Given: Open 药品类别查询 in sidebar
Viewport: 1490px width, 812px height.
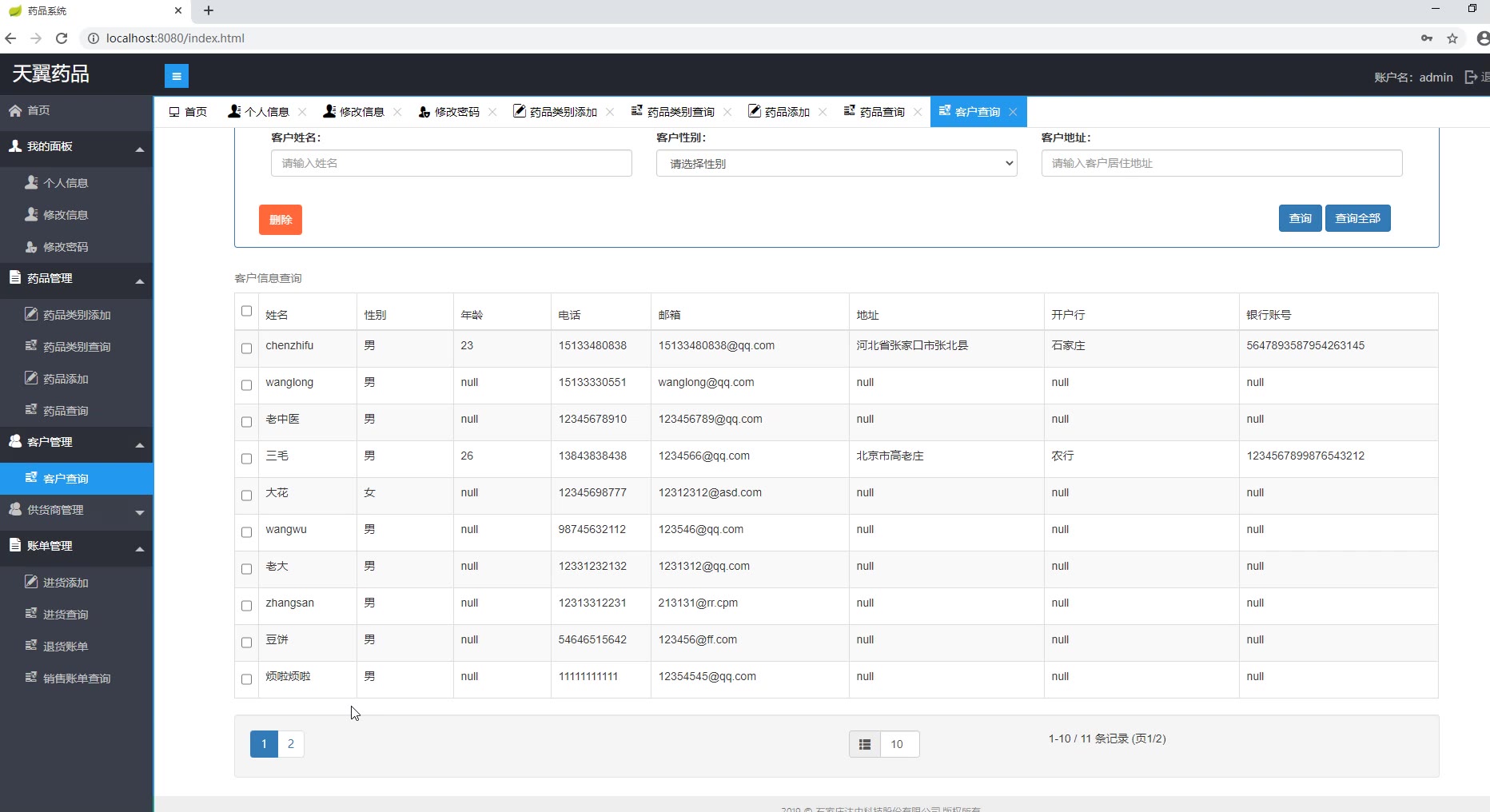Looking at the screenshot, I should coord(77,347).
